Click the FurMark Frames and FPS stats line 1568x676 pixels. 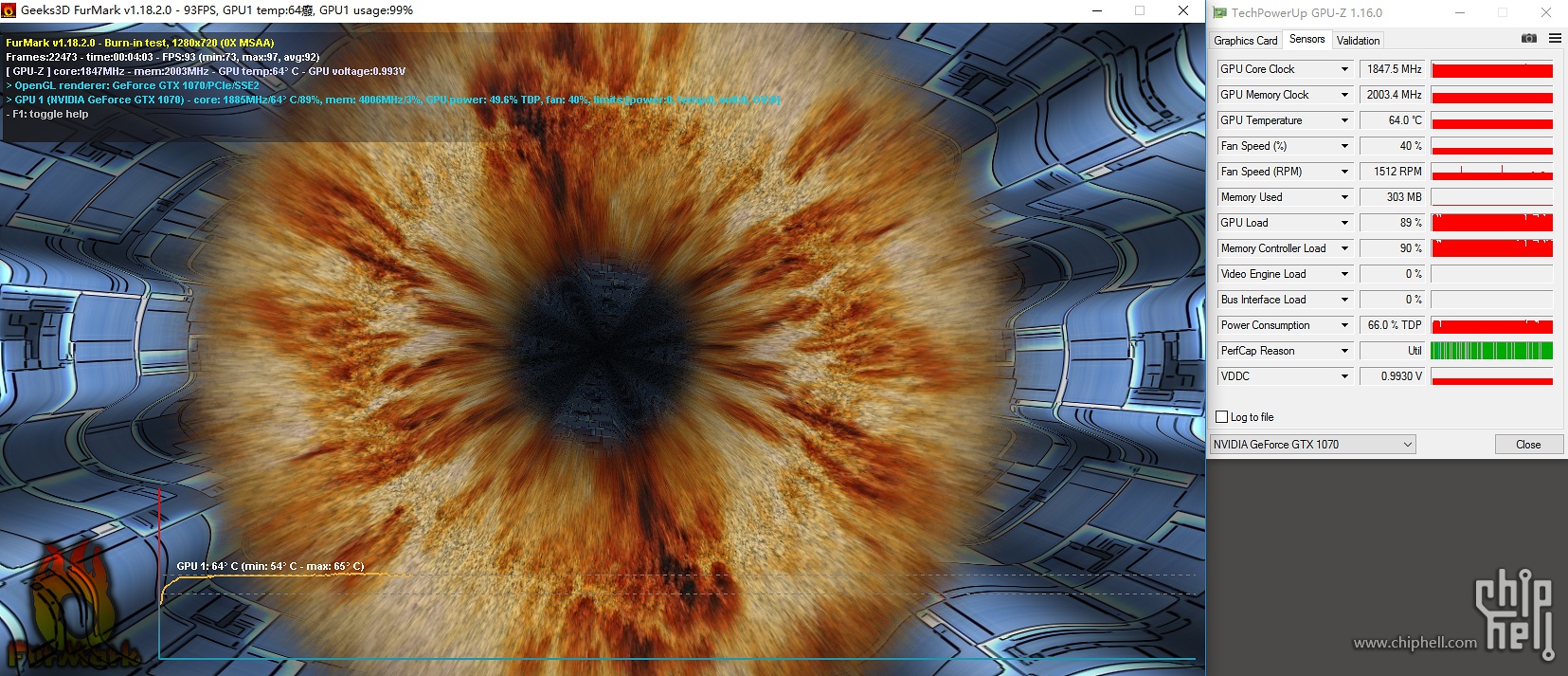coord(163,57)
